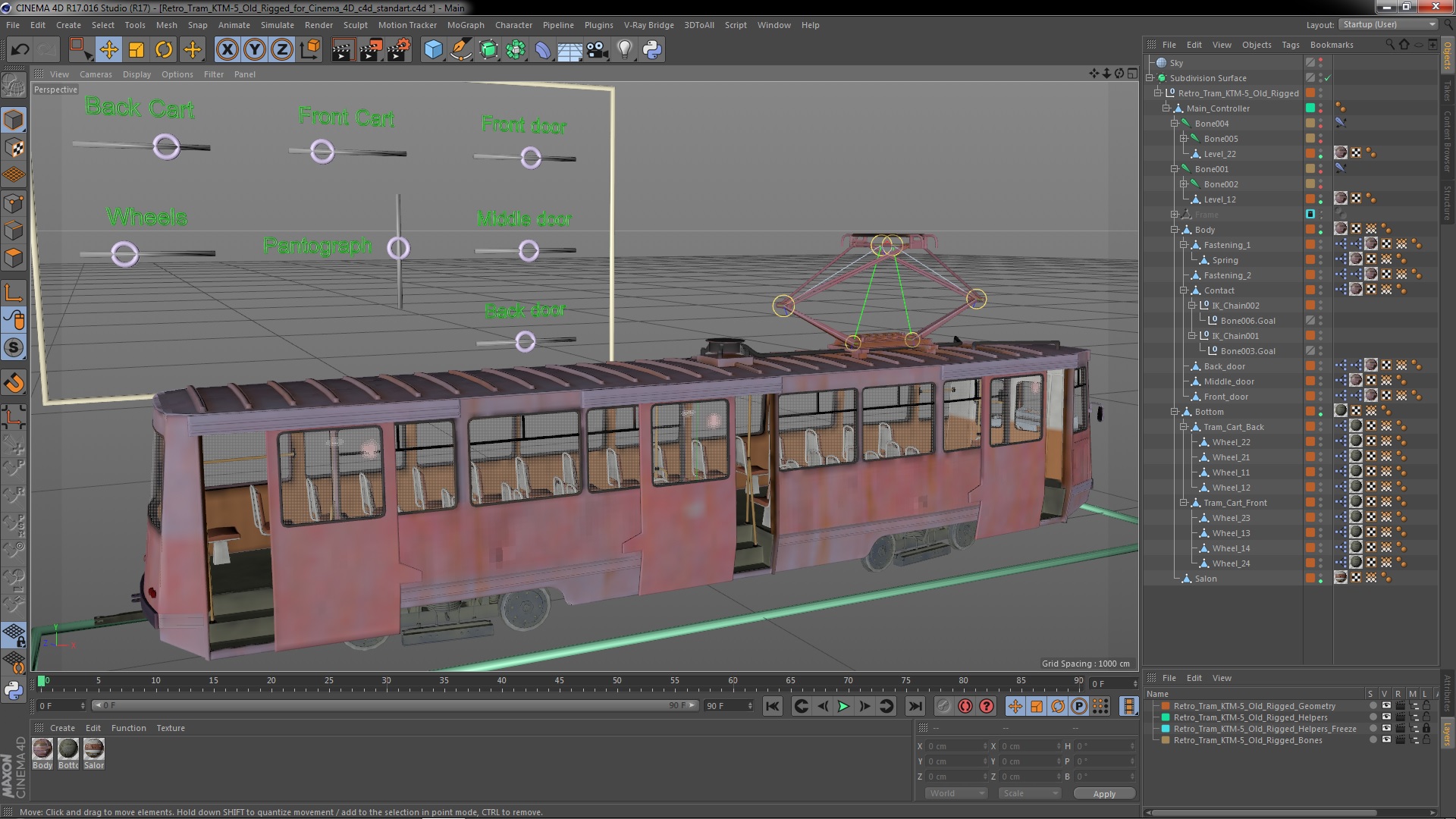Play the animation forward
The width and height of the screenshot is (1456, 819).
click(843, 706)
